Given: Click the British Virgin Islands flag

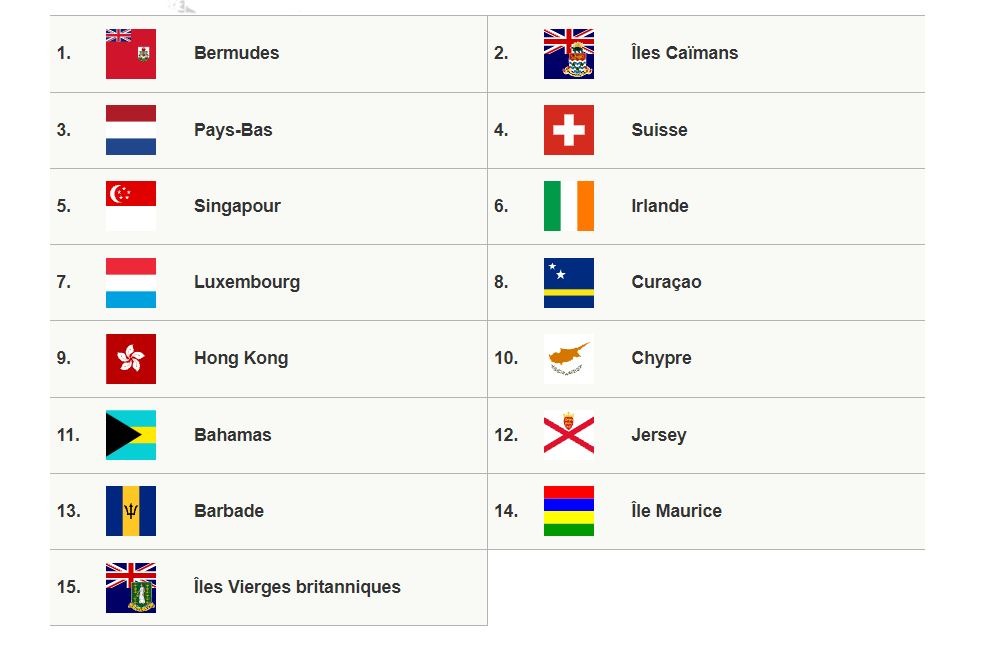Looking at the screenshot, I should (131, 588).
